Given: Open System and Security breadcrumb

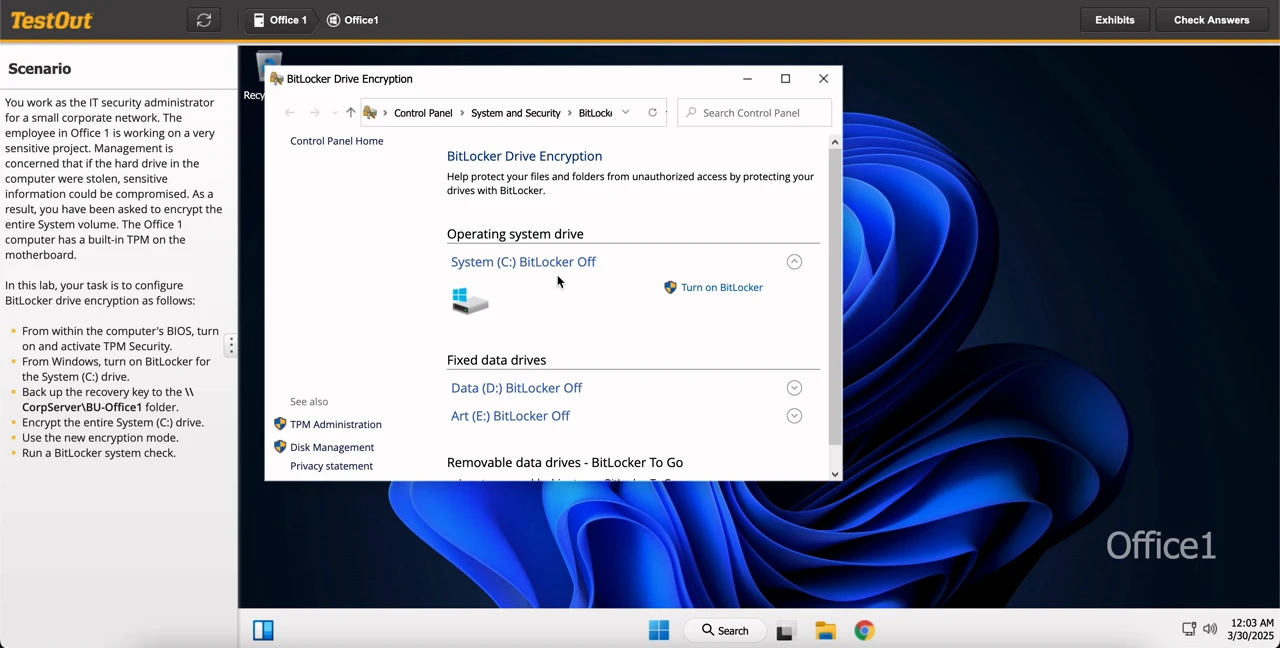Looking at the screenshot, I should [x=515, y=113].
